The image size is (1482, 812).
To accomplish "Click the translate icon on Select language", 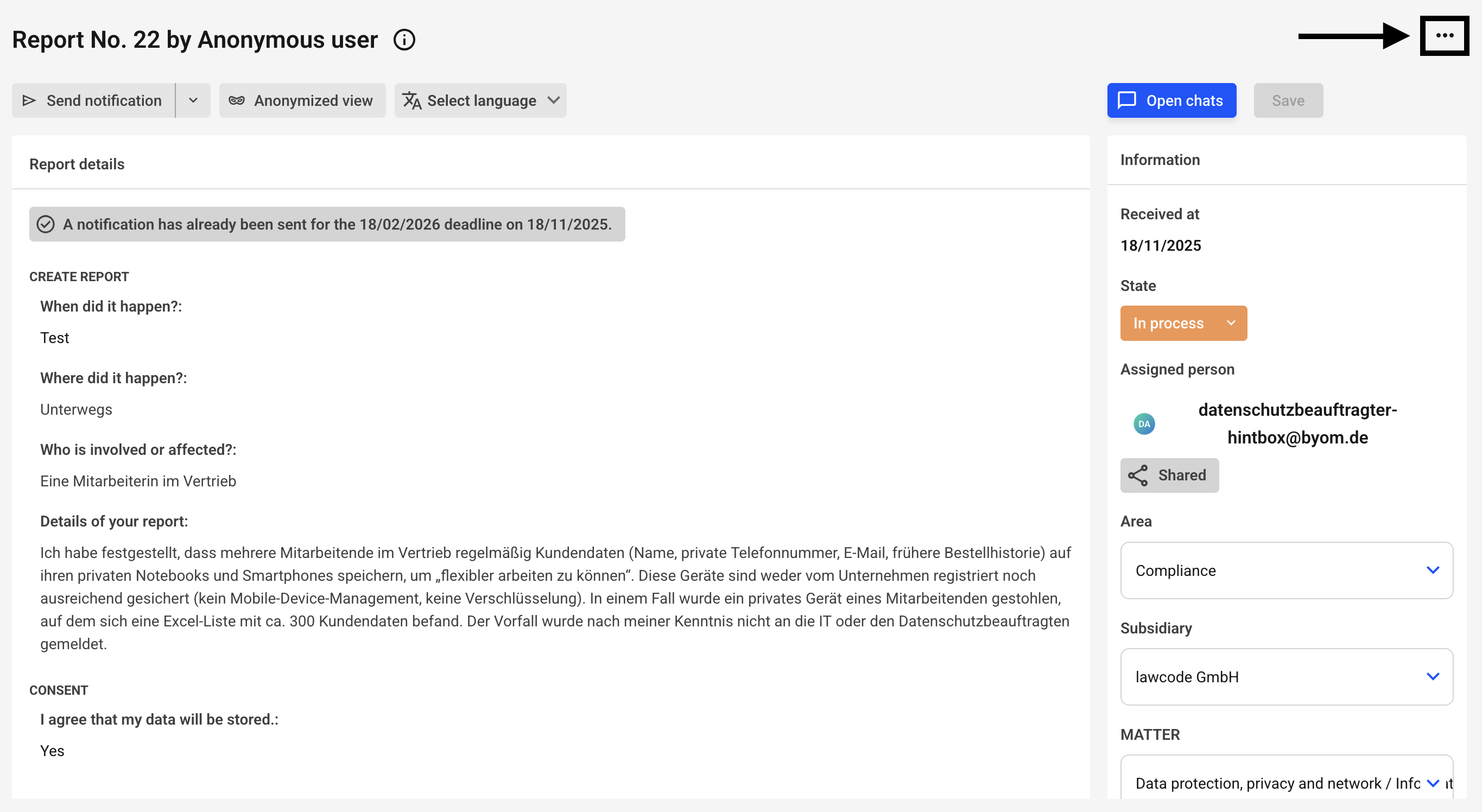I will point(412,100).
